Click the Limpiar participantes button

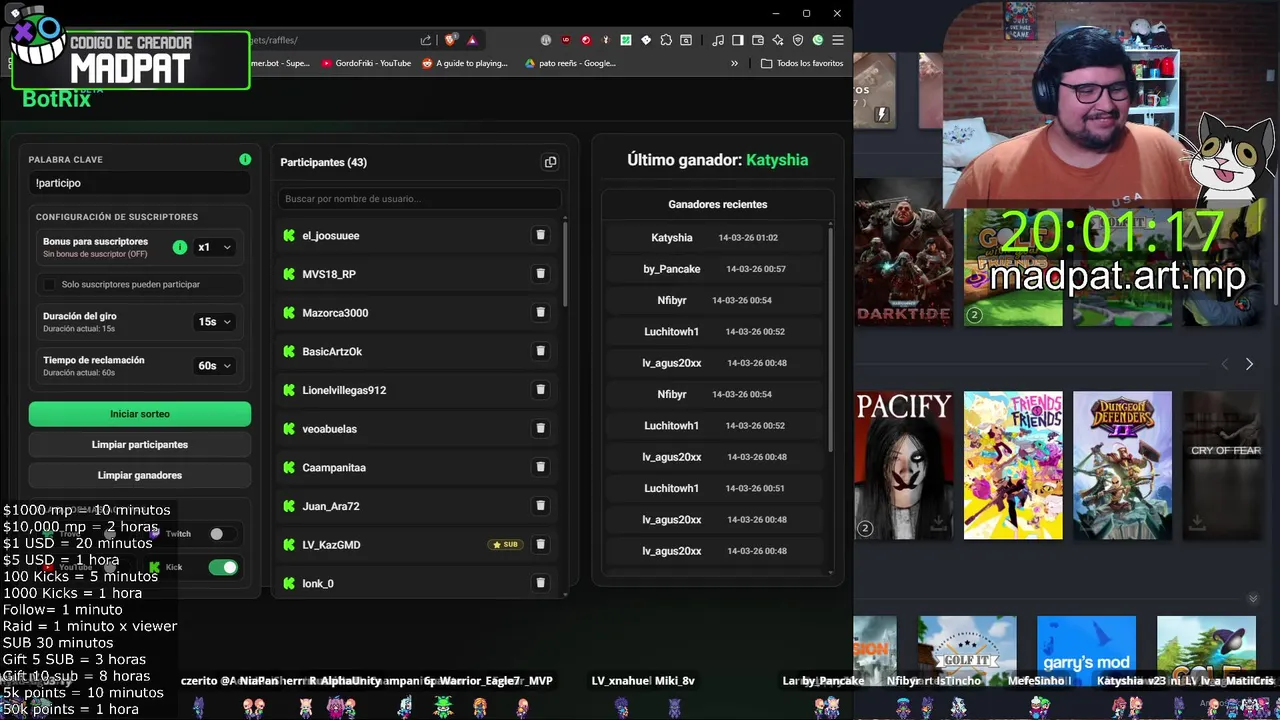pos(140,444)
